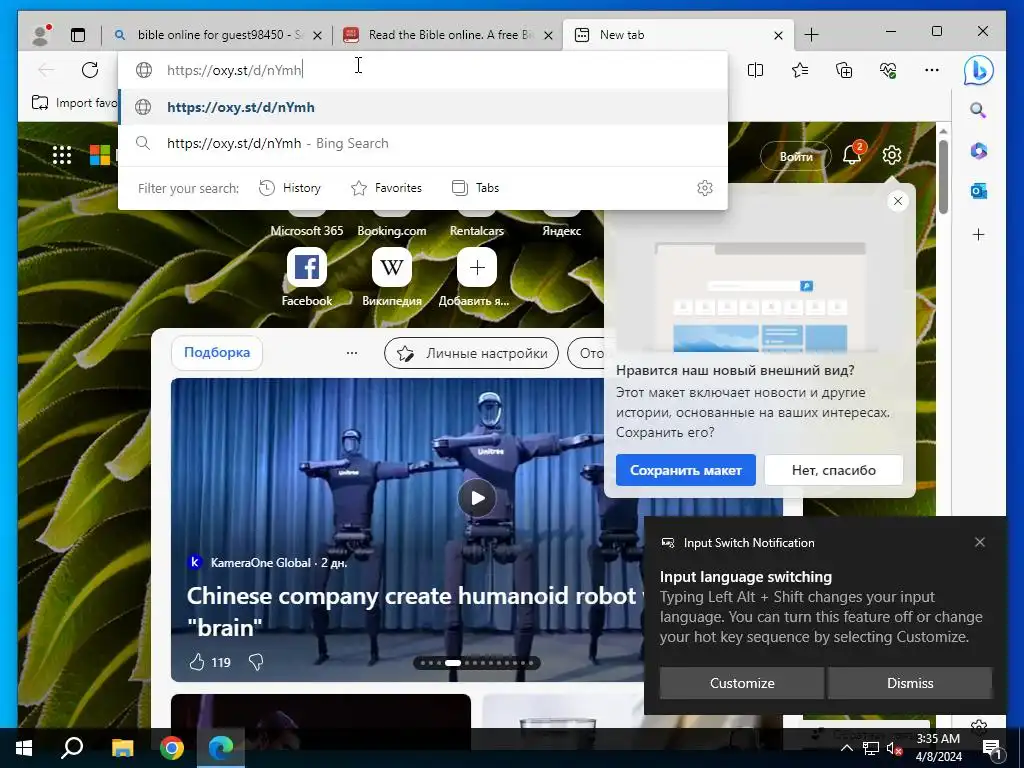This screenshot has width=1024, height=768.
Task: Filter search by Favorites
Action: tap(386, 188)
